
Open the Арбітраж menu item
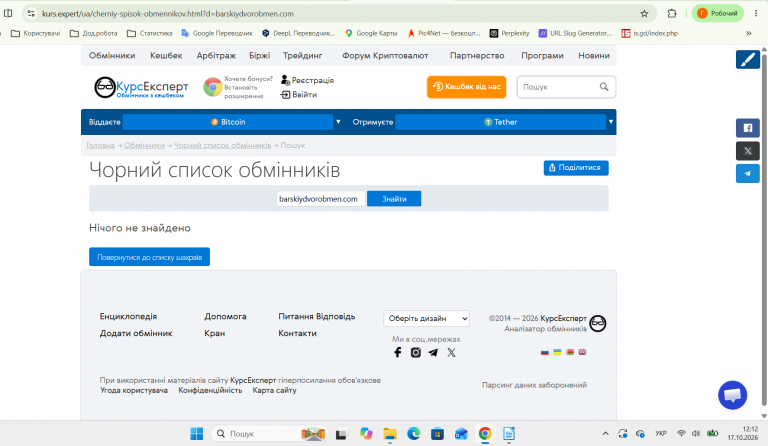(x=216, y=55)
